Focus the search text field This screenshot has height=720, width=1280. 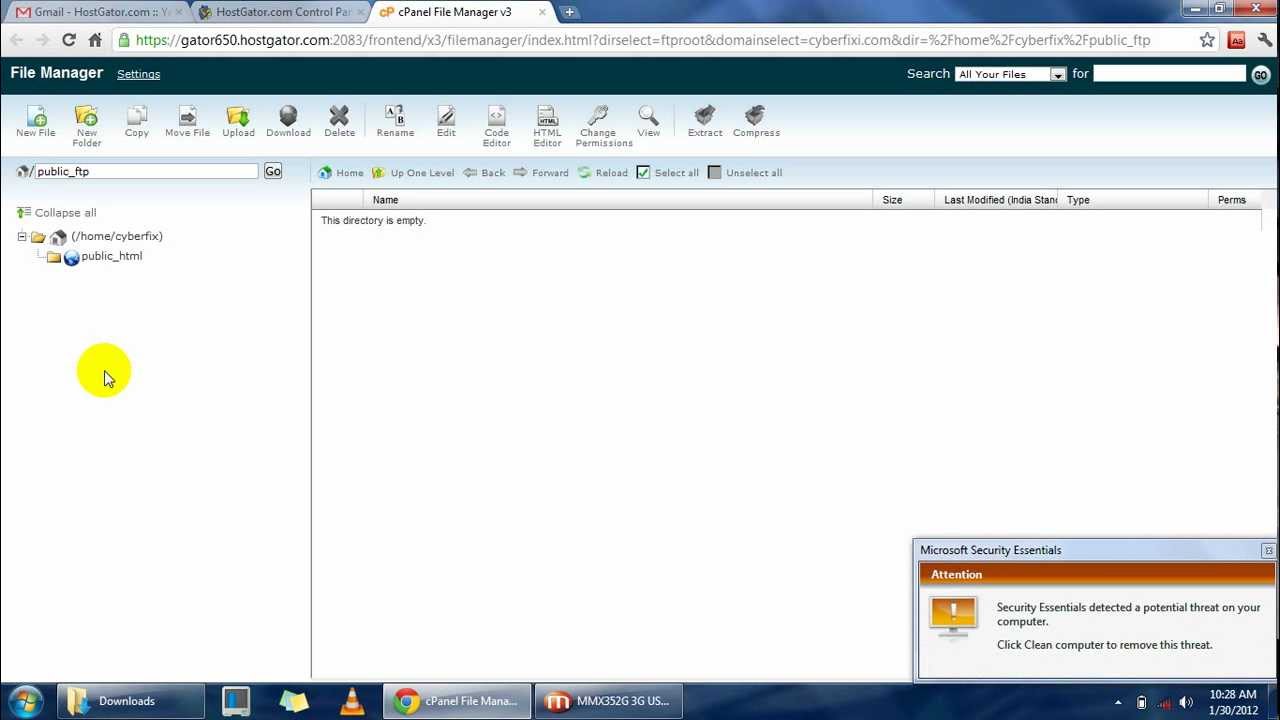pos(1169,73)
